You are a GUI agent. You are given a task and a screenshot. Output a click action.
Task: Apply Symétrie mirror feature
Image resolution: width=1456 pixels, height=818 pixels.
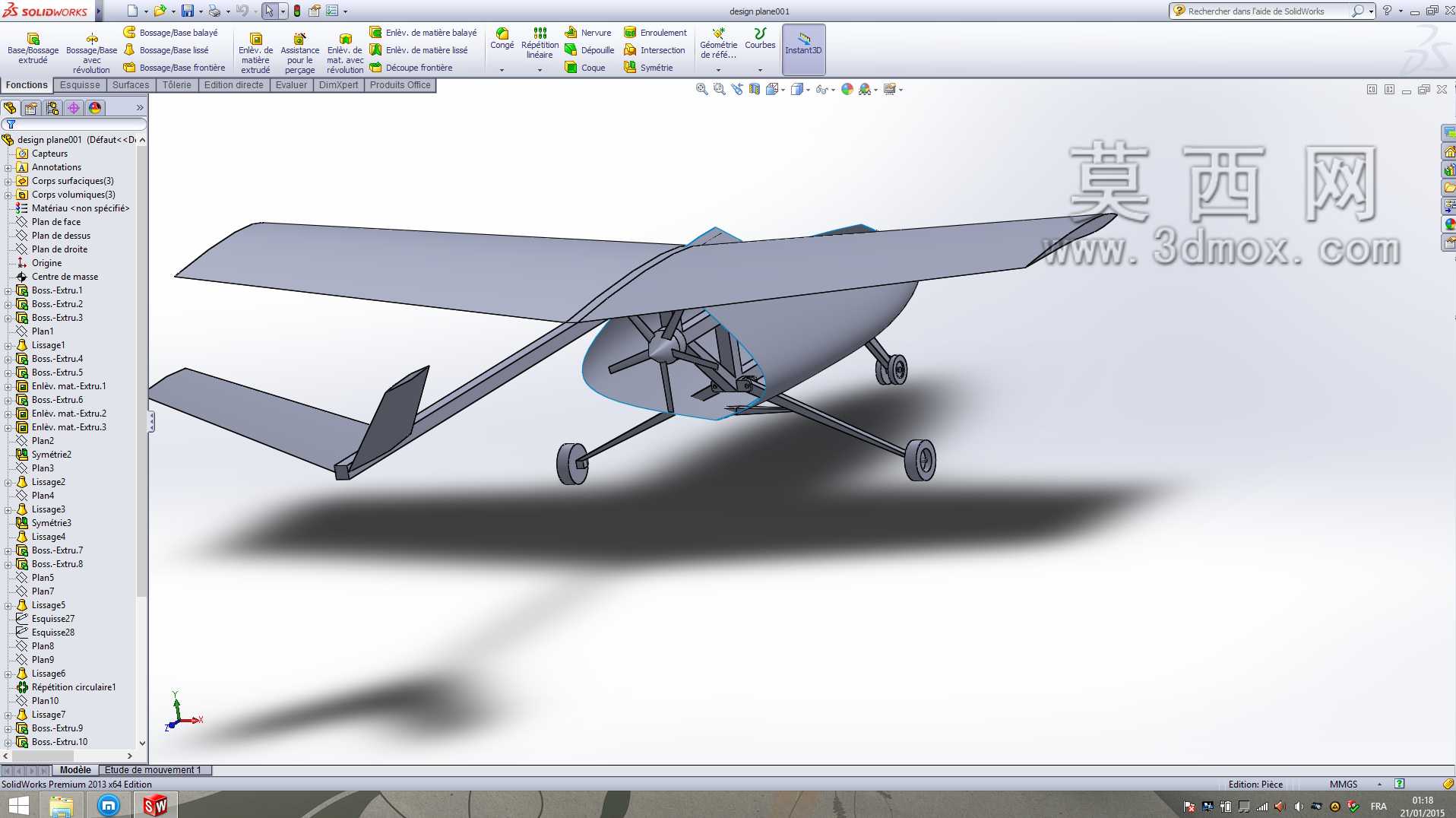click(648, 68)
